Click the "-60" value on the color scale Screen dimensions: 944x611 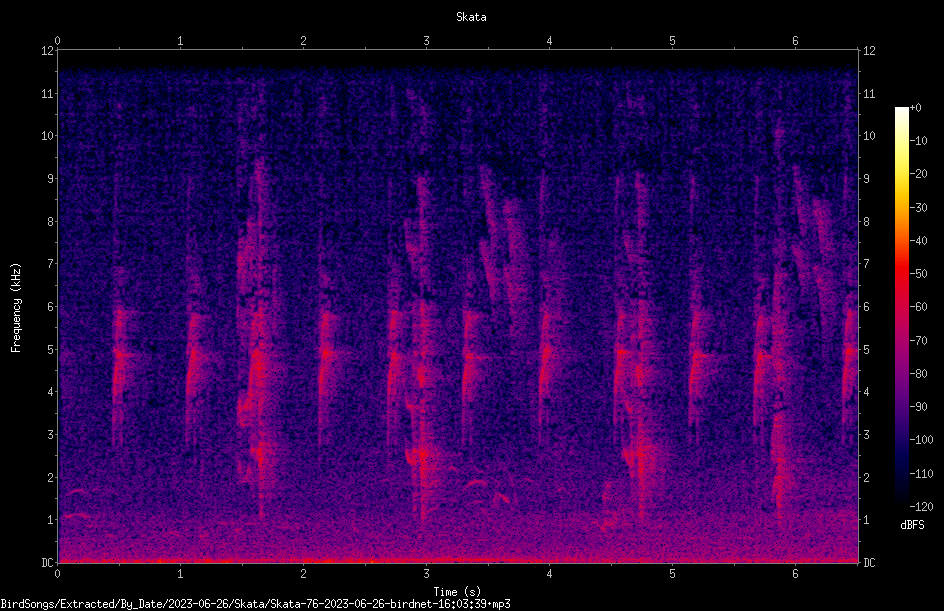pyautogui.click(x=919, y=307)
